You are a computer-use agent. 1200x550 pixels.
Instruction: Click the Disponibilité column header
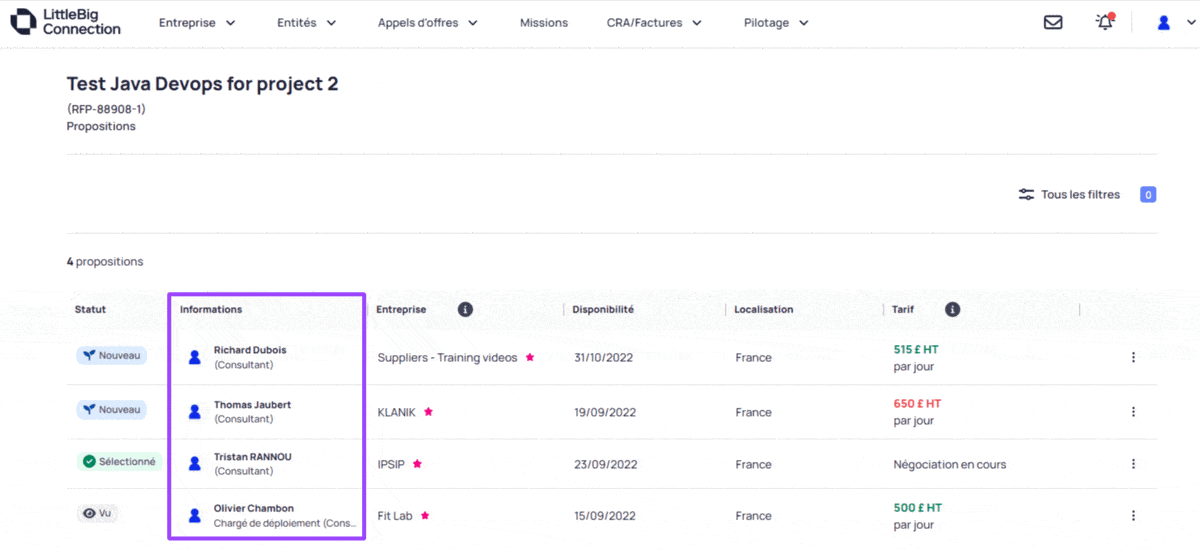pyautogui.click(x=603, y=310)
